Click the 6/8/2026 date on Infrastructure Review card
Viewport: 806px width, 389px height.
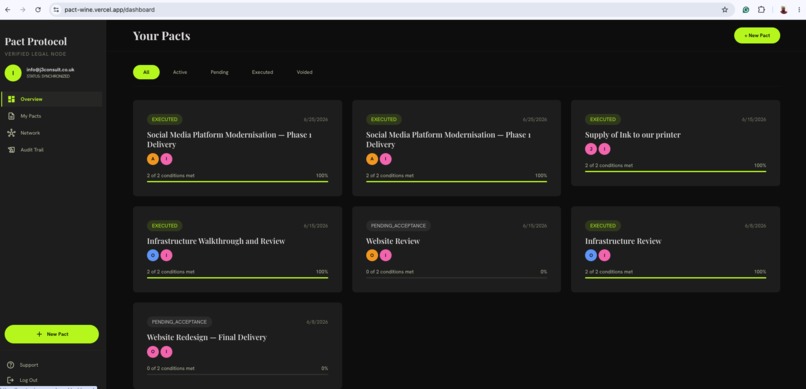[755, 226]
